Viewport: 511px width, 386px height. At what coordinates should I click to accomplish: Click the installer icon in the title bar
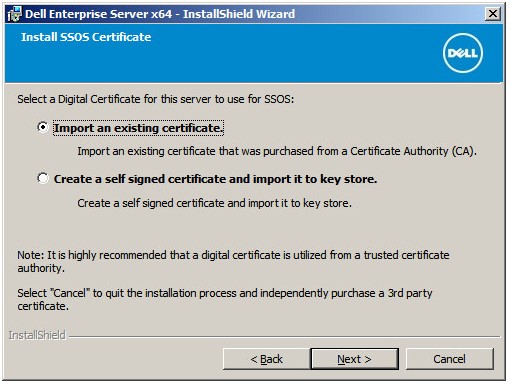pos(15,14)
